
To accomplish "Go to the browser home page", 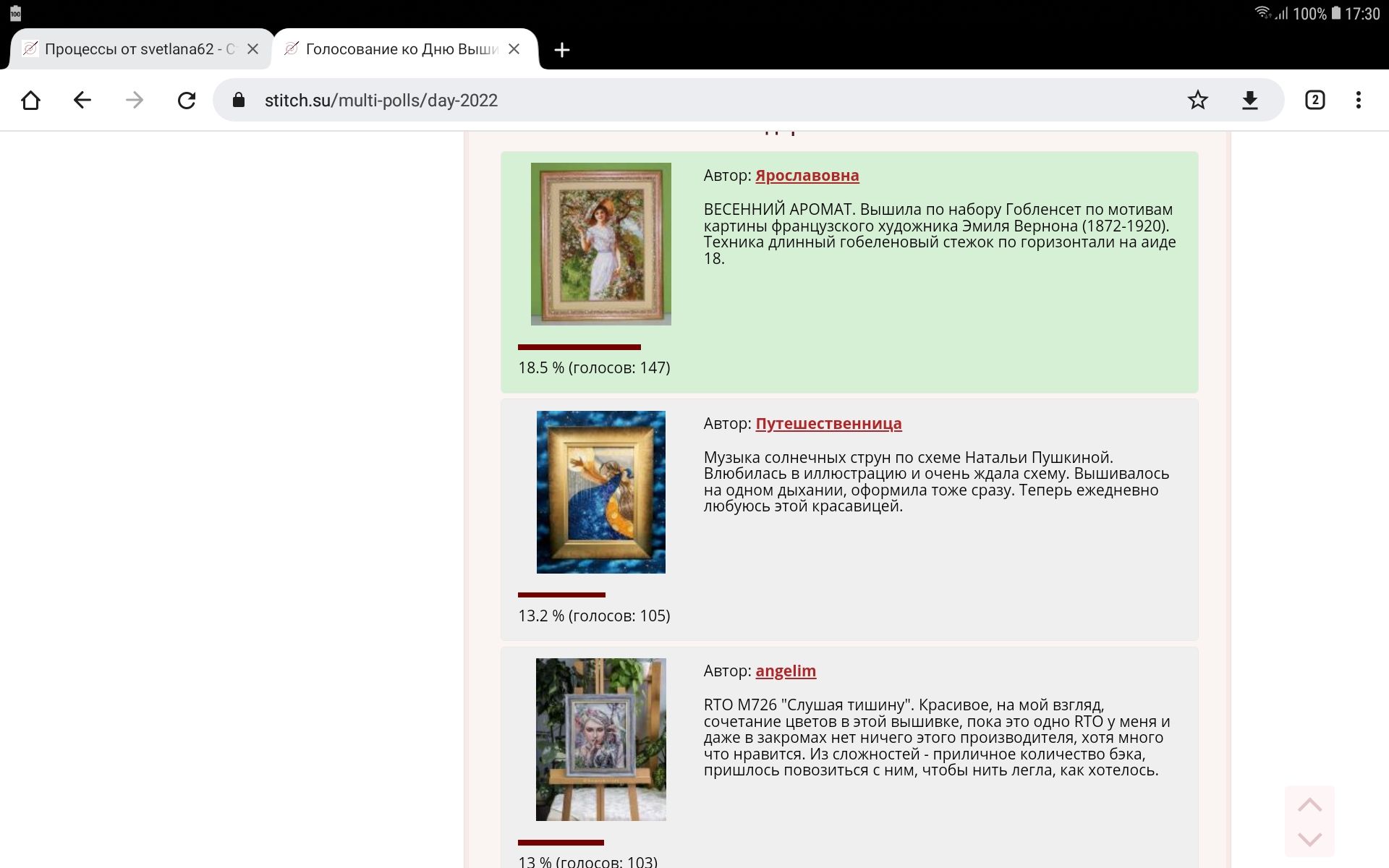I will 30,100.
